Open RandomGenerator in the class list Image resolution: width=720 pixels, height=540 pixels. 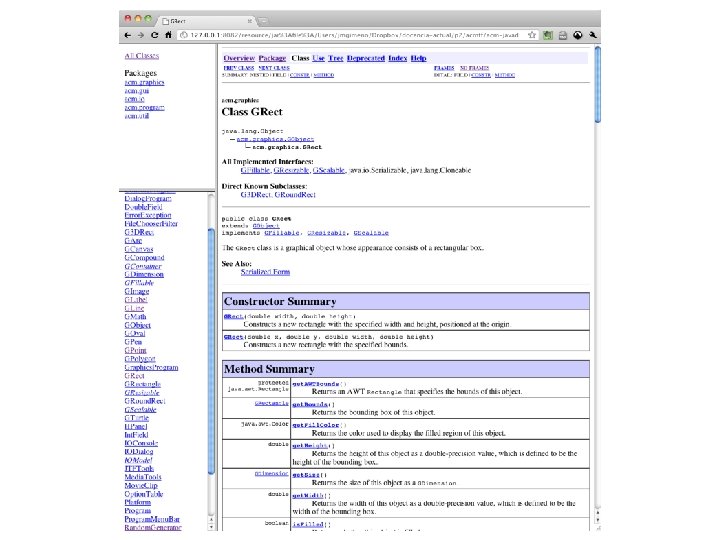(153, 528)
